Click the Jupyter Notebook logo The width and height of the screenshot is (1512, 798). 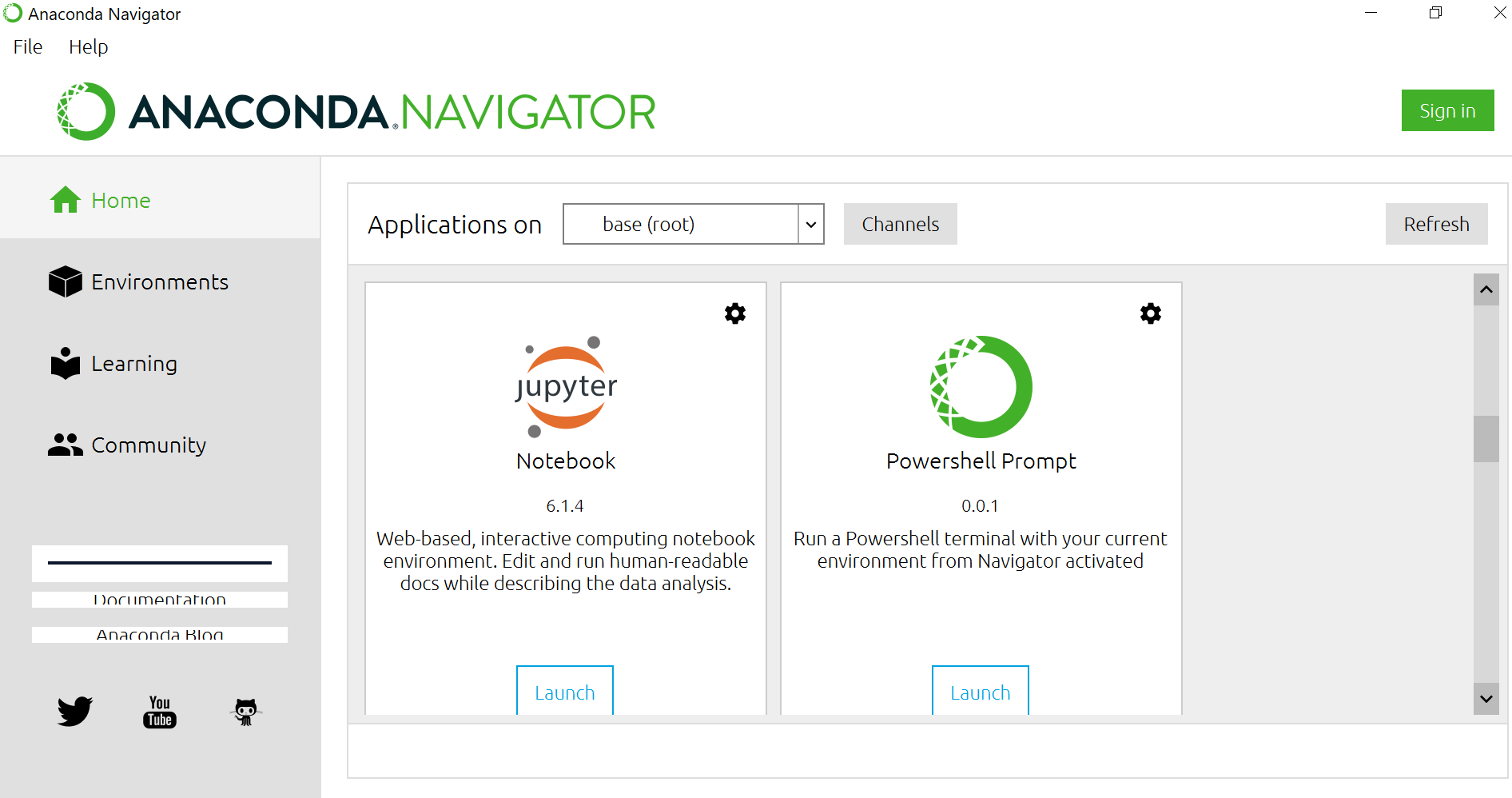(x=566, y=387)
